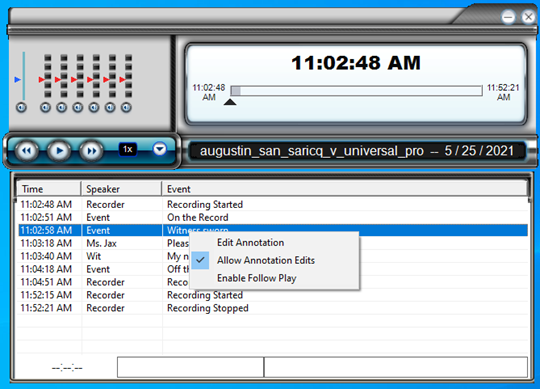Click the large 11:02:48 AM clock display

[356, 63]
